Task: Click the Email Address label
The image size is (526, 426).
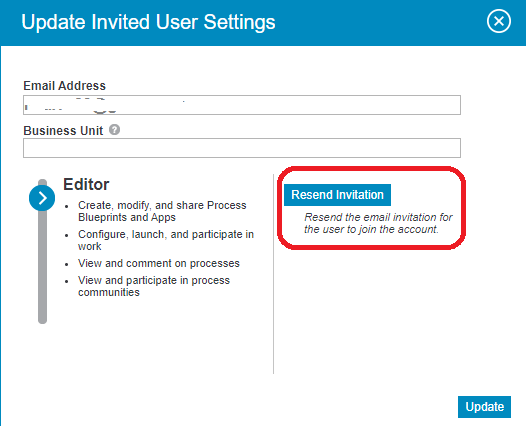Action: [x=64, y=86]
